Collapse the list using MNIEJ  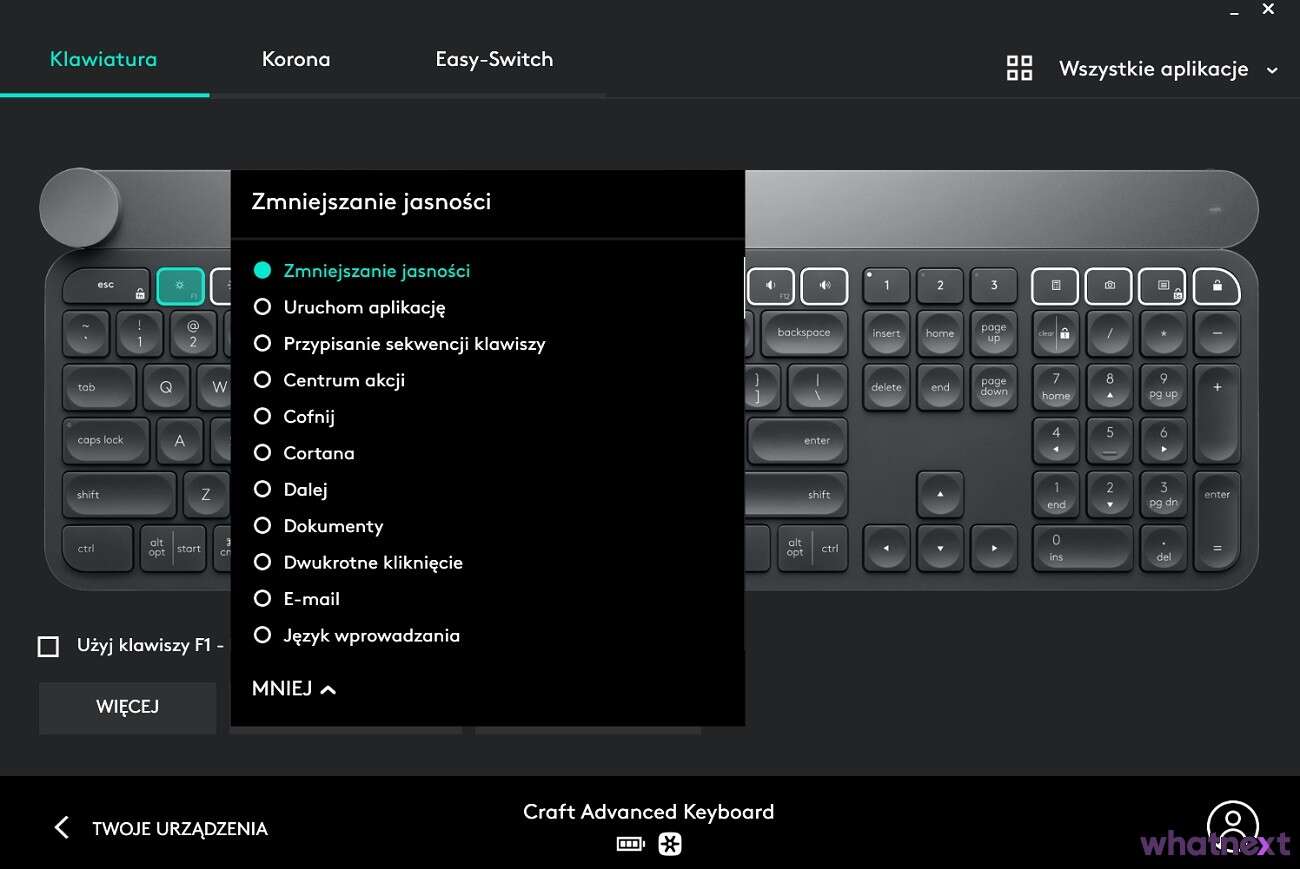tap(292, 688)
